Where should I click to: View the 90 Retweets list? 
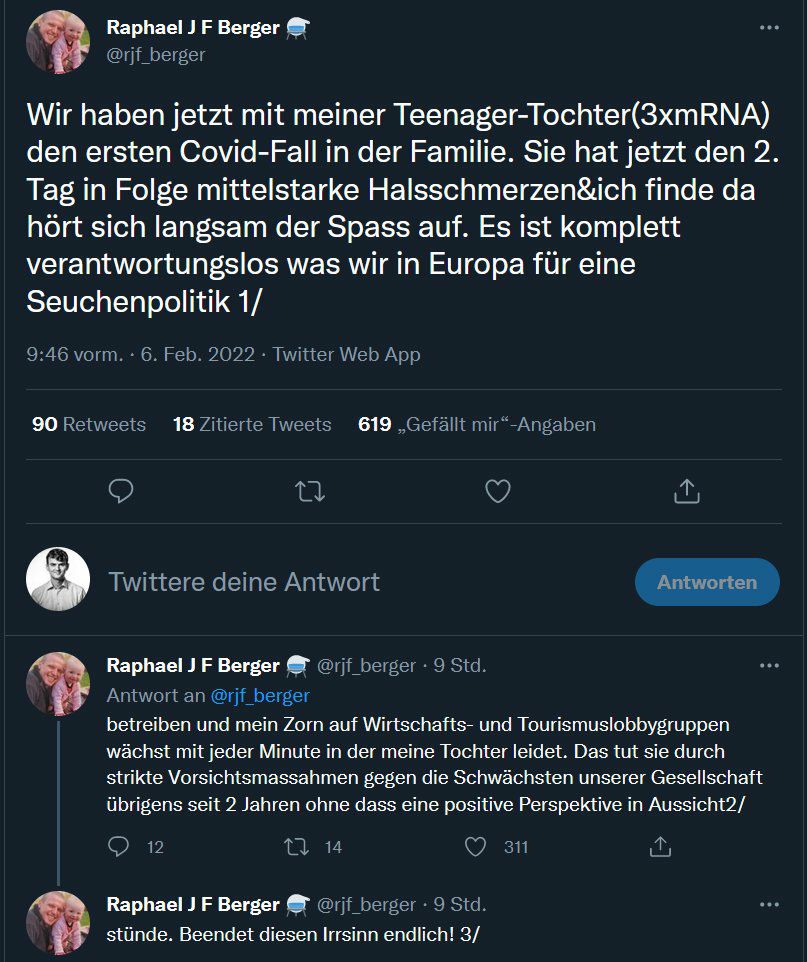(x=89, y=424)
